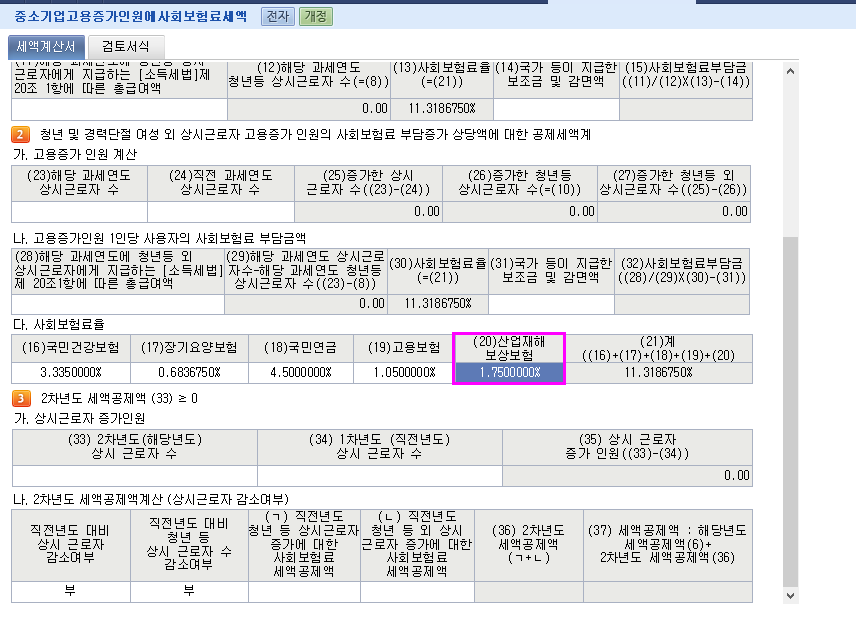
Task: Select 부 under 청년 등 상시 근로자 수 감소여부
Action: pos(189,592)
